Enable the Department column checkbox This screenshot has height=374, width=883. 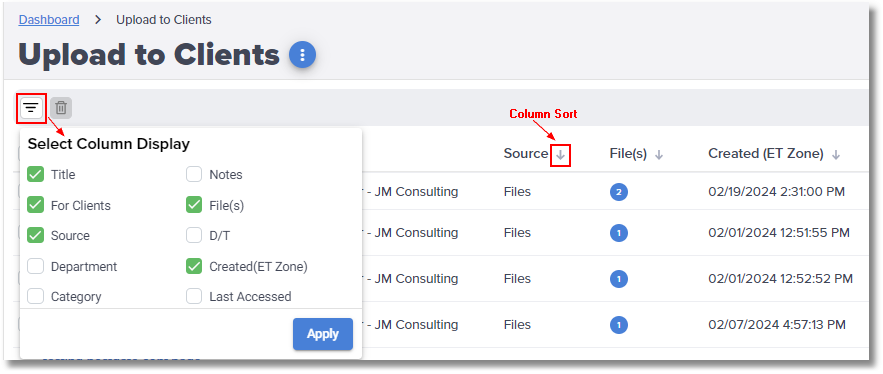coord(35,266)
